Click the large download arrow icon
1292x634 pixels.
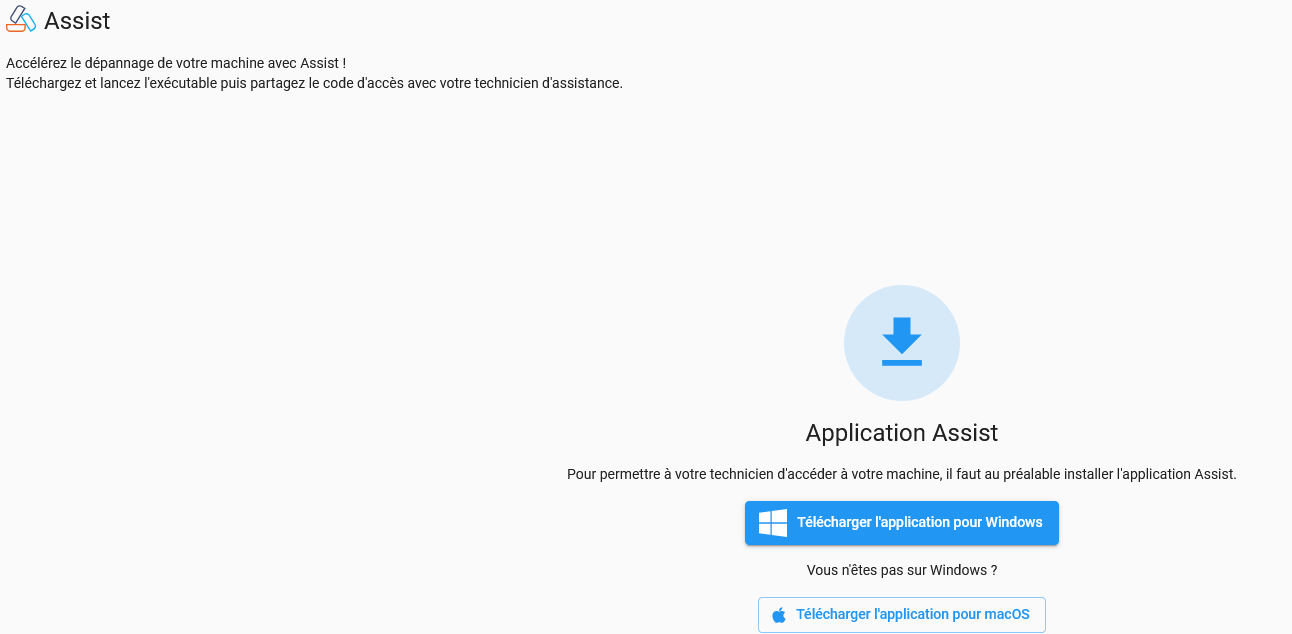coord(902,343)
